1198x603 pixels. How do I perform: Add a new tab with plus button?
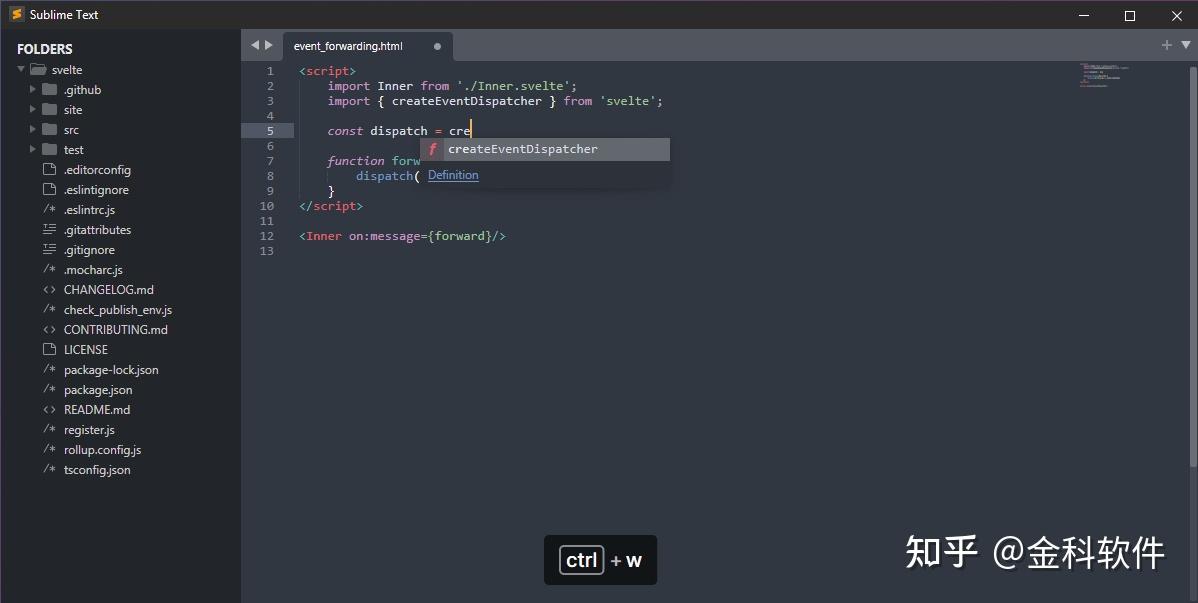tap(1167, 45)
